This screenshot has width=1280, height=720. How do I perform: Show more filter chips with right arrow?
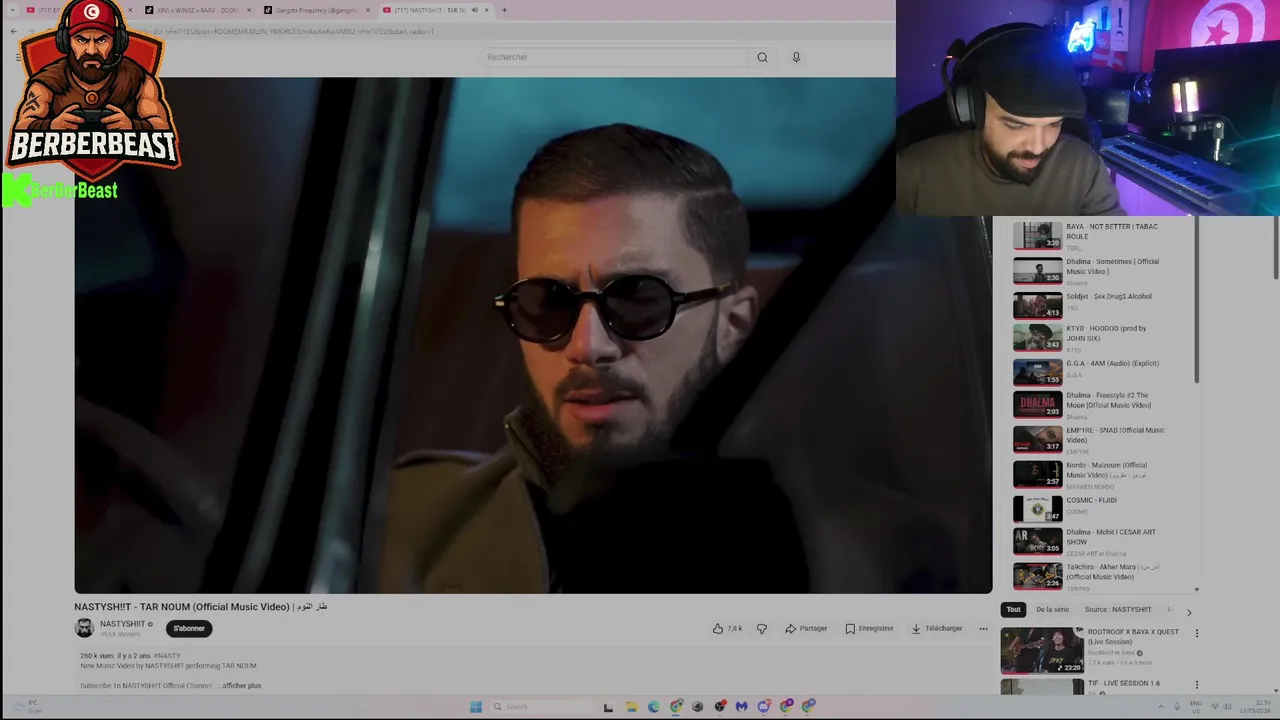click(x=1189, y=611)
